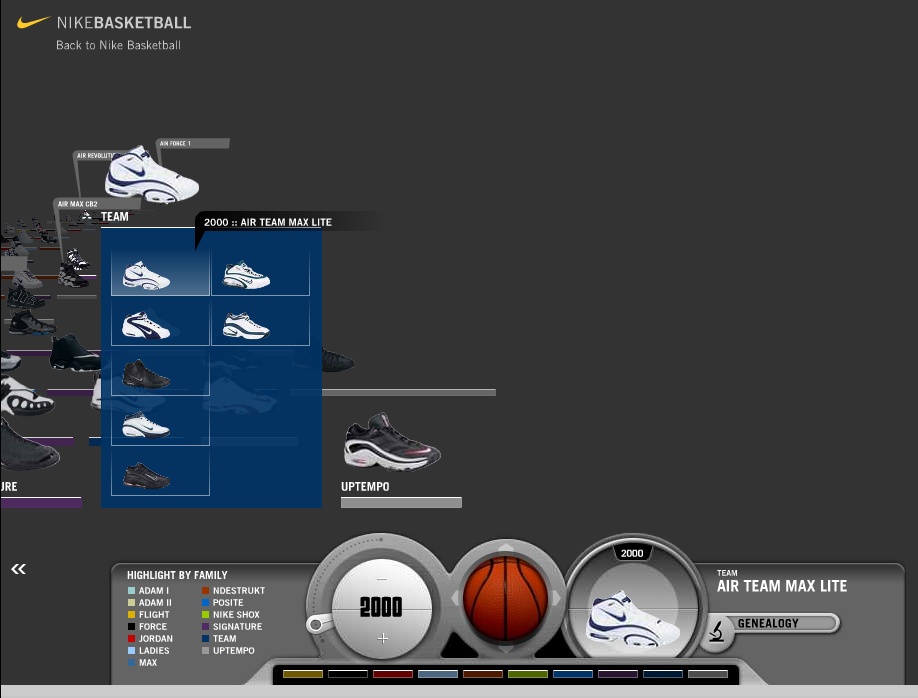This screenshot has height=698, width=918.
Task: Select the second-row left shoe in Team panel
Action: [x=160, y=321]
